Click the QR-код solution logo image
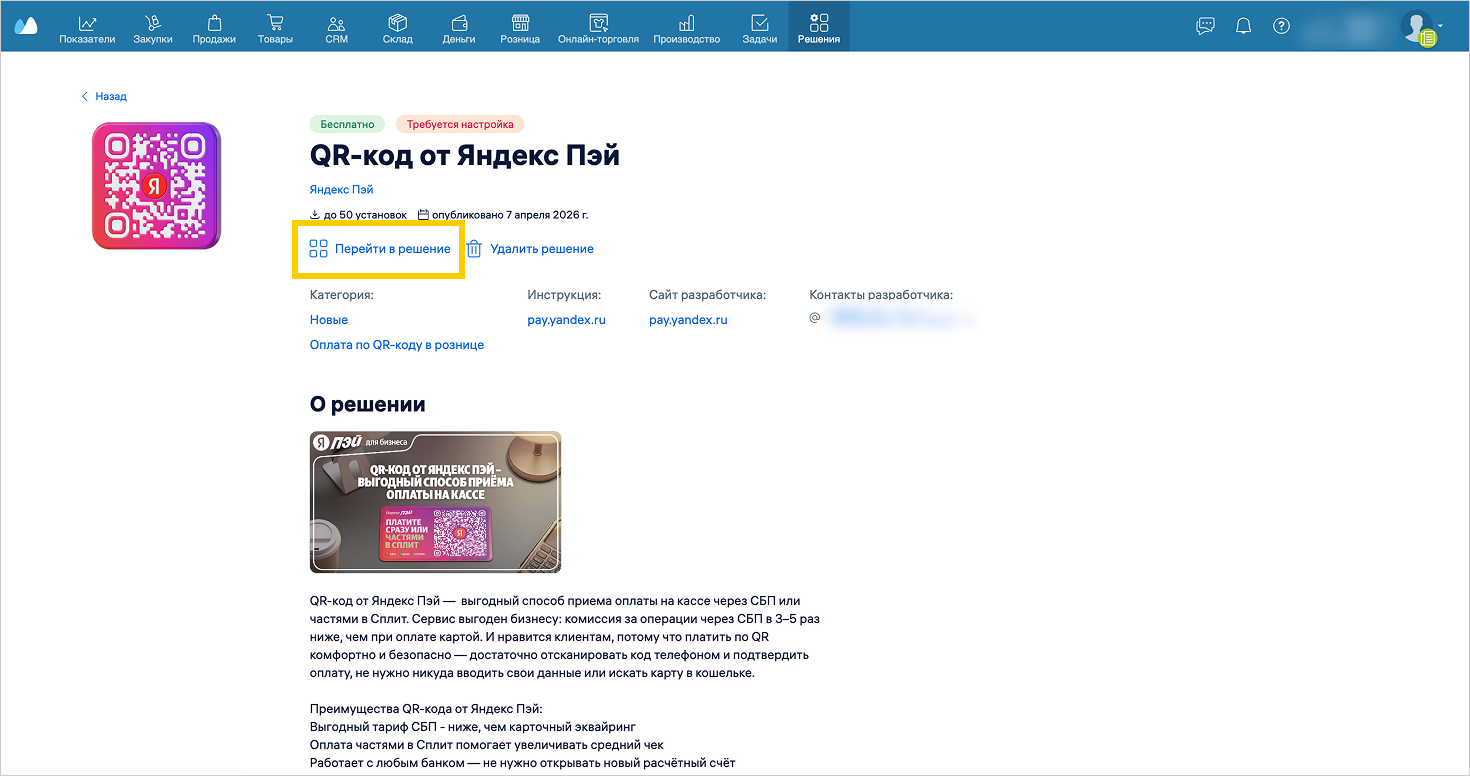This screenshot has width=1470, height=776. coord(156,186)
